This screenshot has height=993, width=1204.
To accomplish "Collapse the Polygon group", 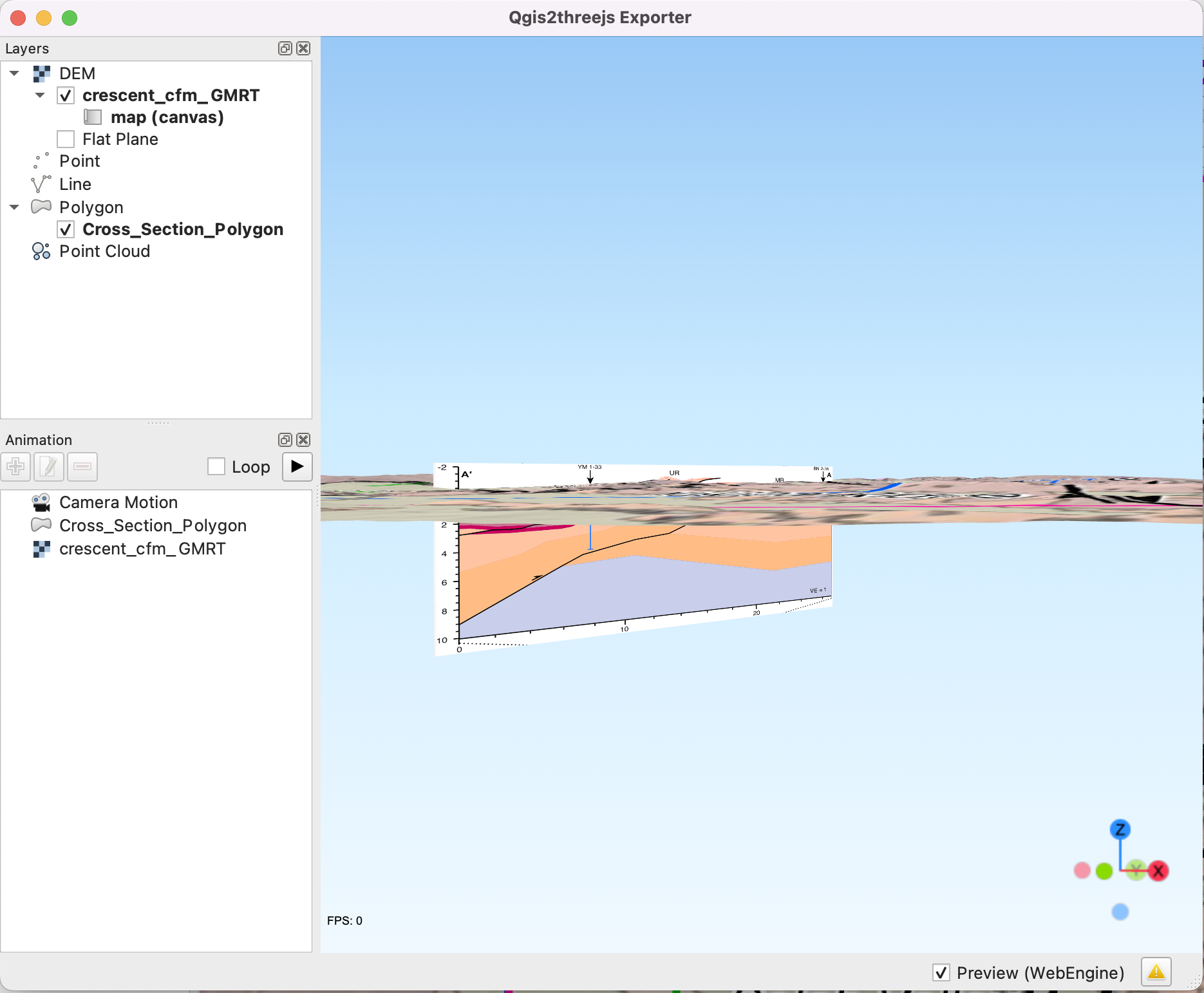I will (x=14, y=207).
